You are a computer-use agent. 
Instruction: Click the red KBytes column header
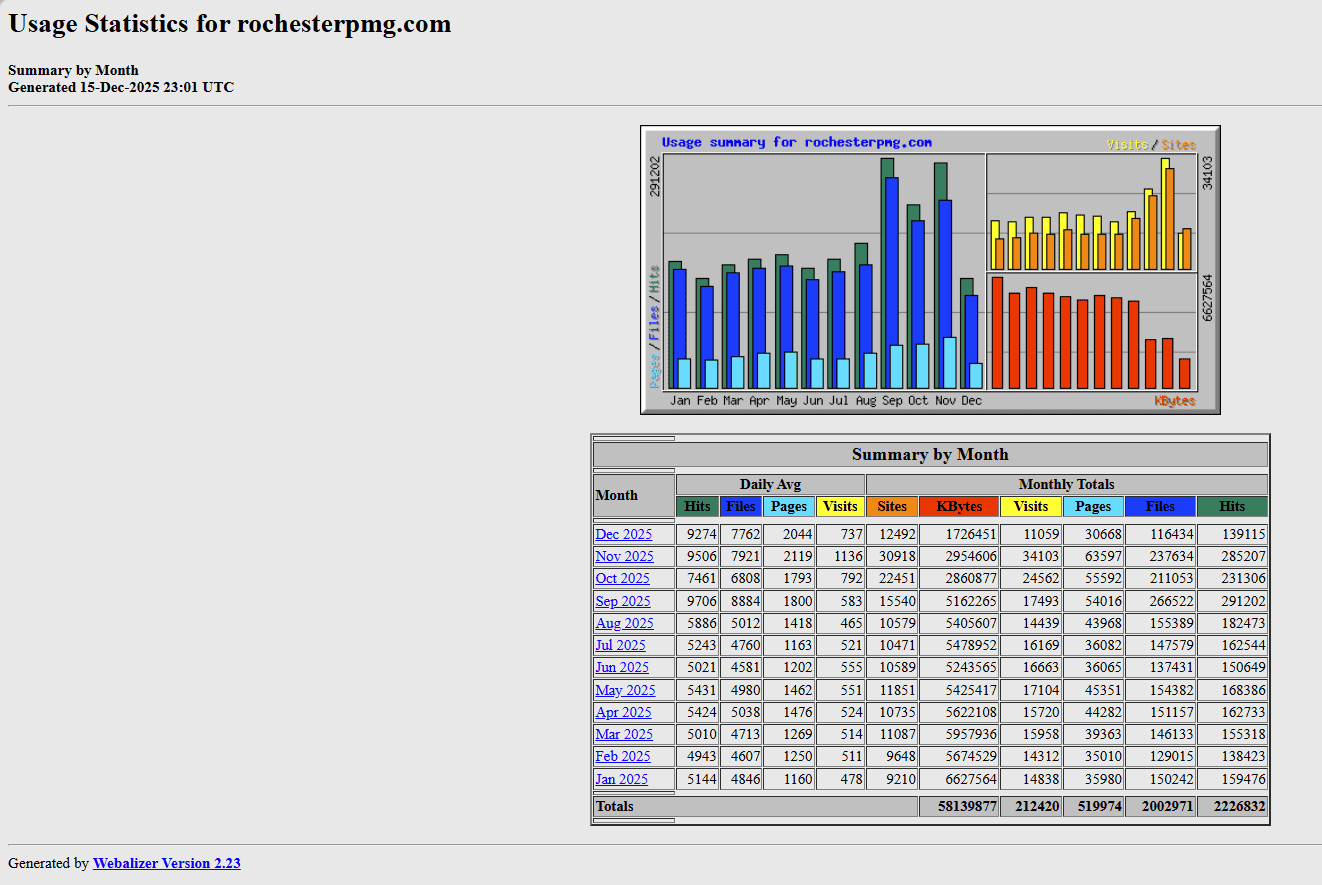pos(958,506)
